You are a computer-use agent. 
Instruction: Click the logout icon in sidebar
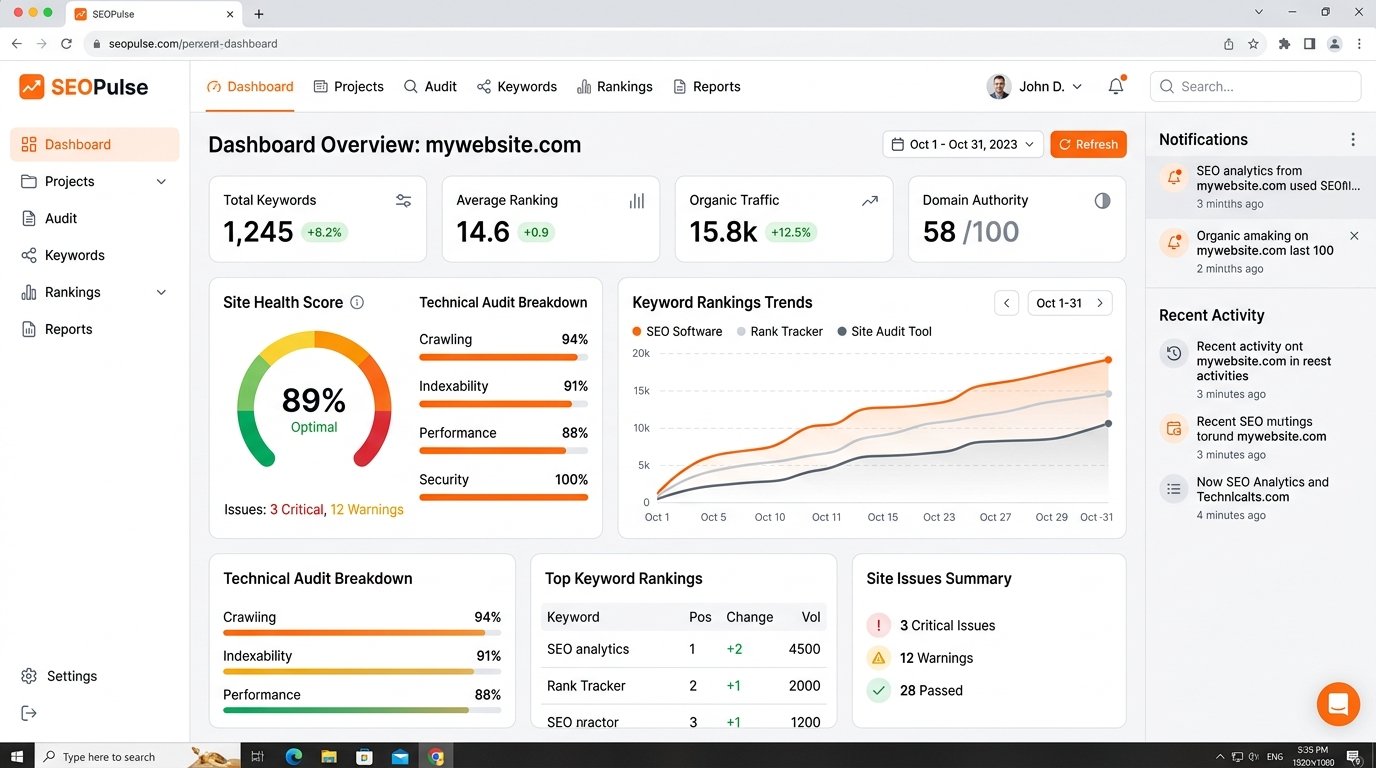click(29, 713)
